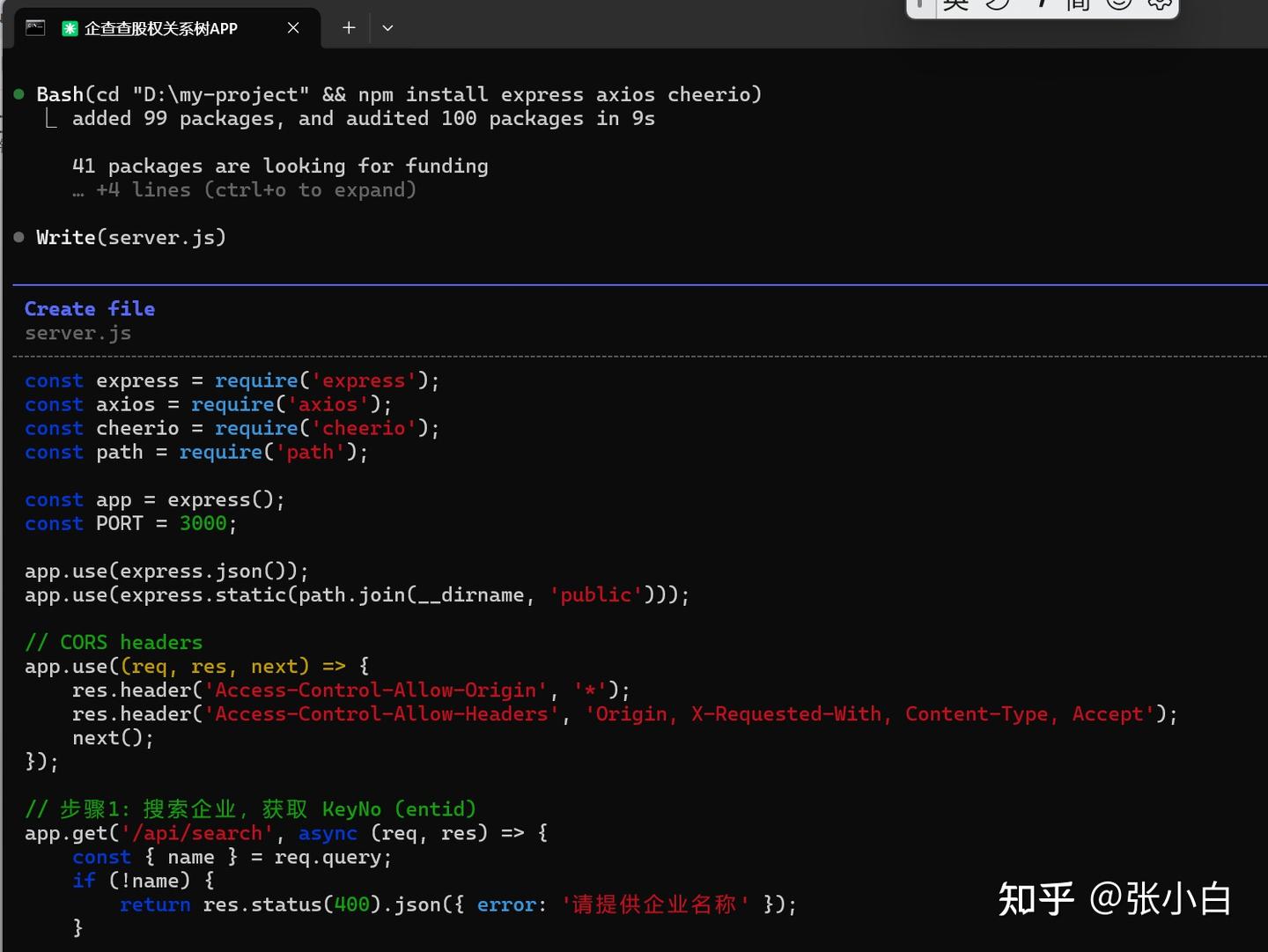Open a new tab with the plus control
This screenshot has width=1268, height=952.
(x=348, y=27)
